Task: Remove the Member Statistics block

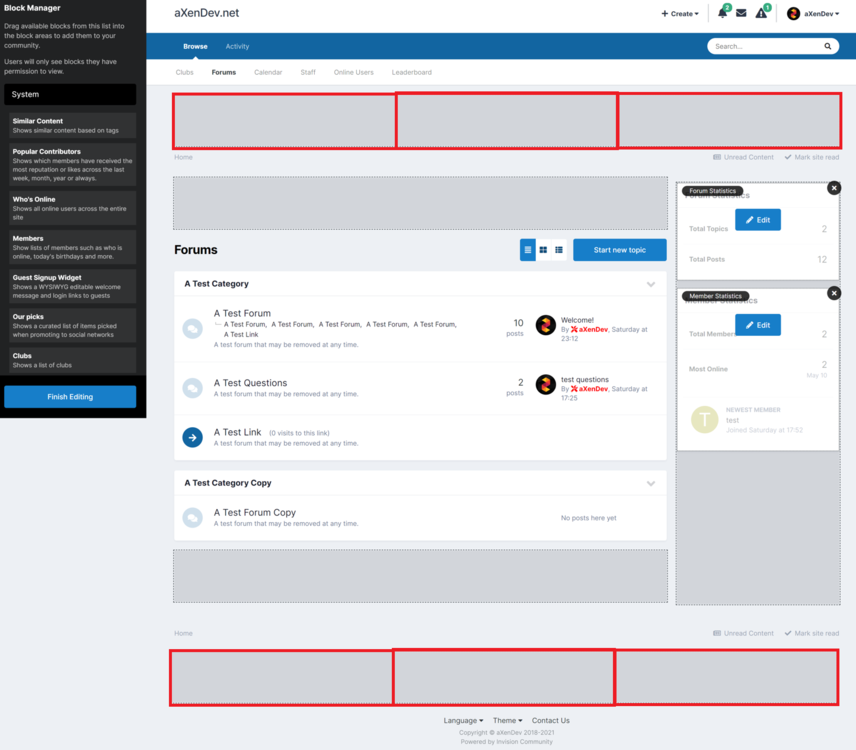Action: coord(834,293)
